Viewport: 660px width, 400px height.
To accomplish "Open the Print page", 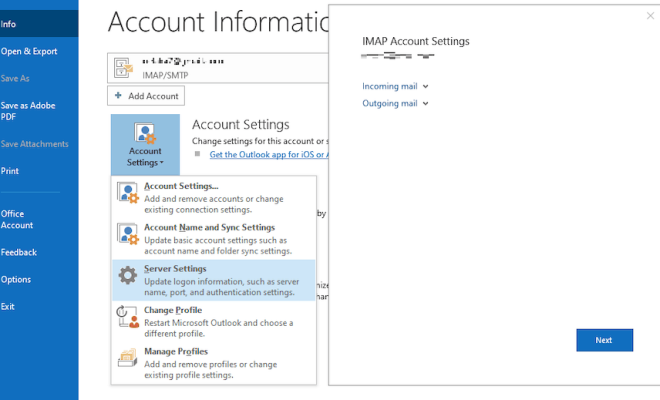I will [10, 171].
